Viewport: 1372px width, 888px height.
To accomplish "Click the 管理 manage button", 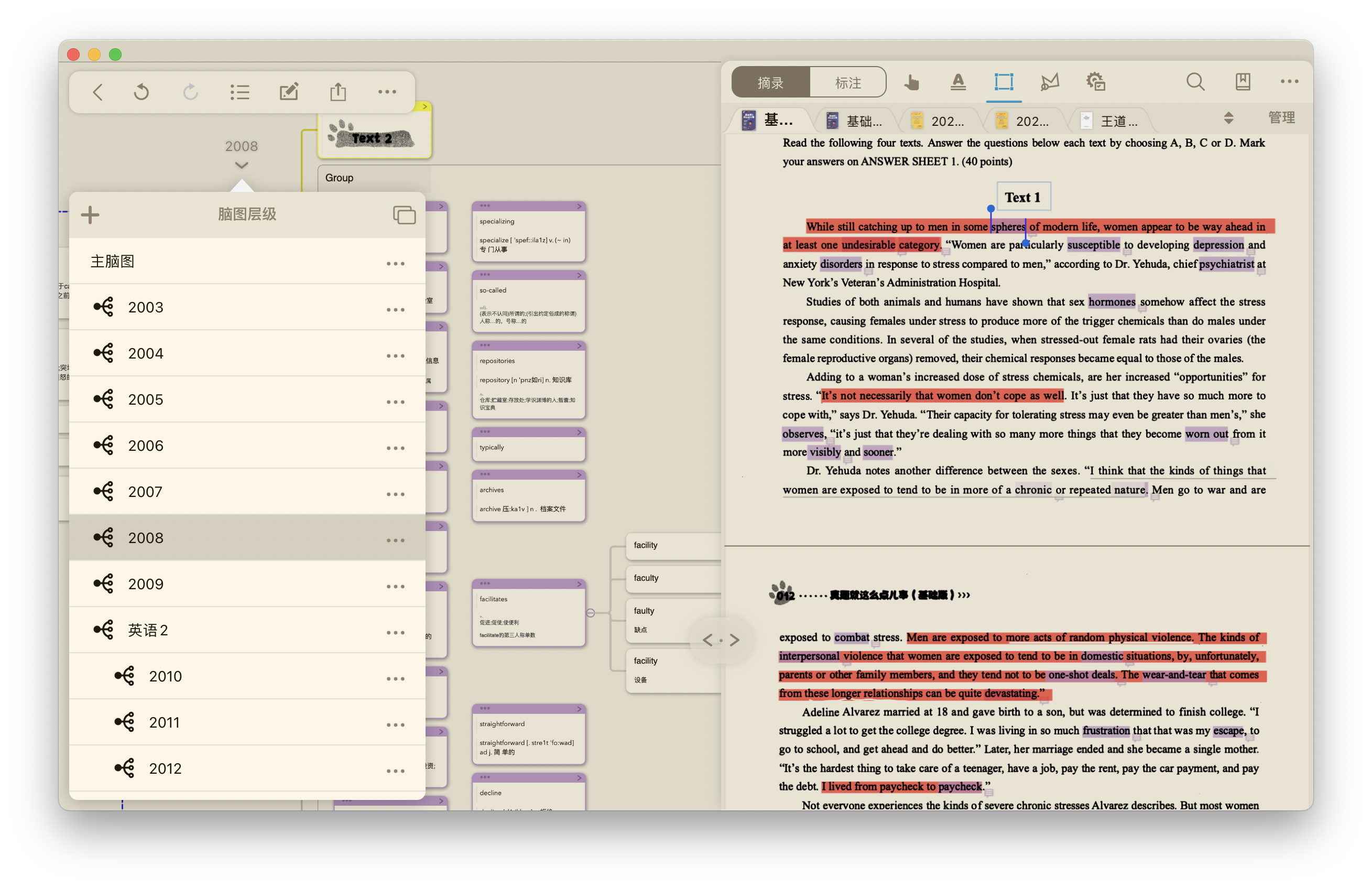I will [1281, 118].
